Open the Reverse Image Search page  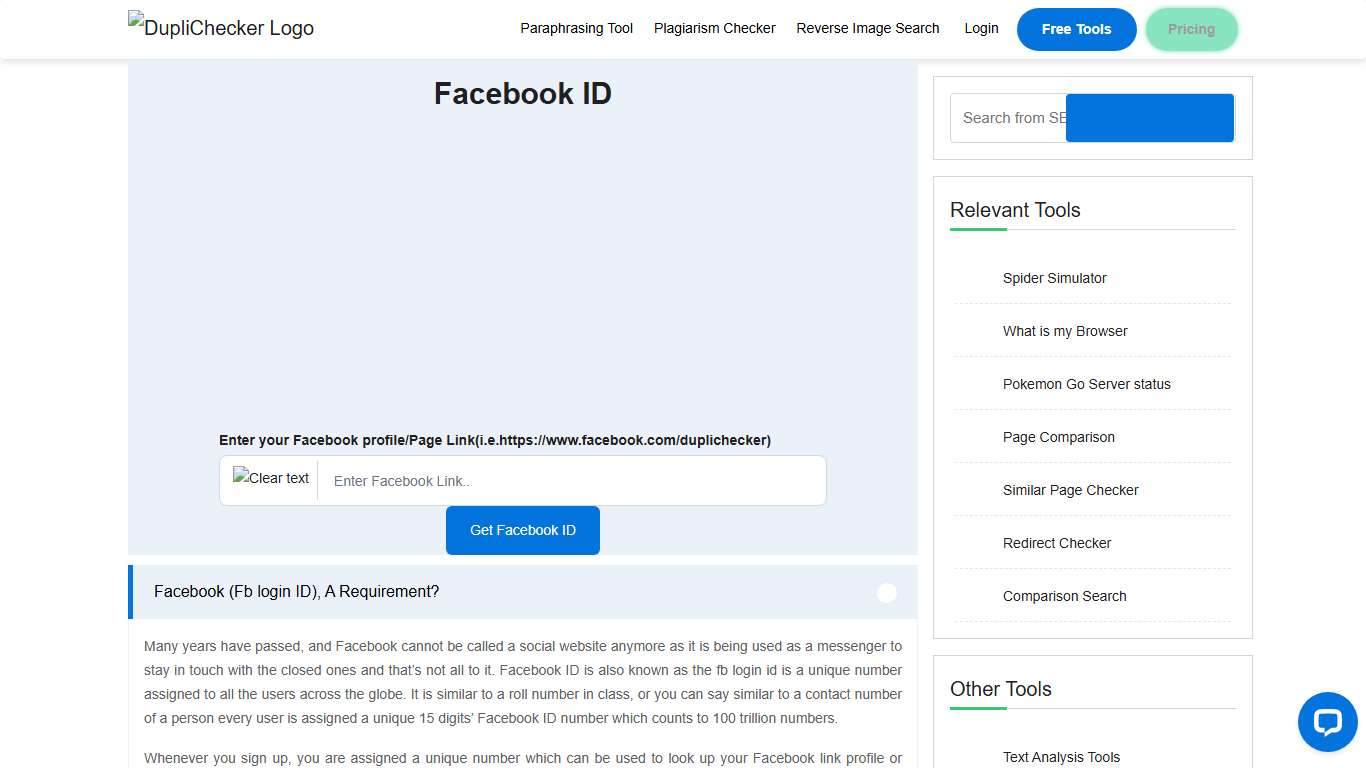tap(867, 28)
